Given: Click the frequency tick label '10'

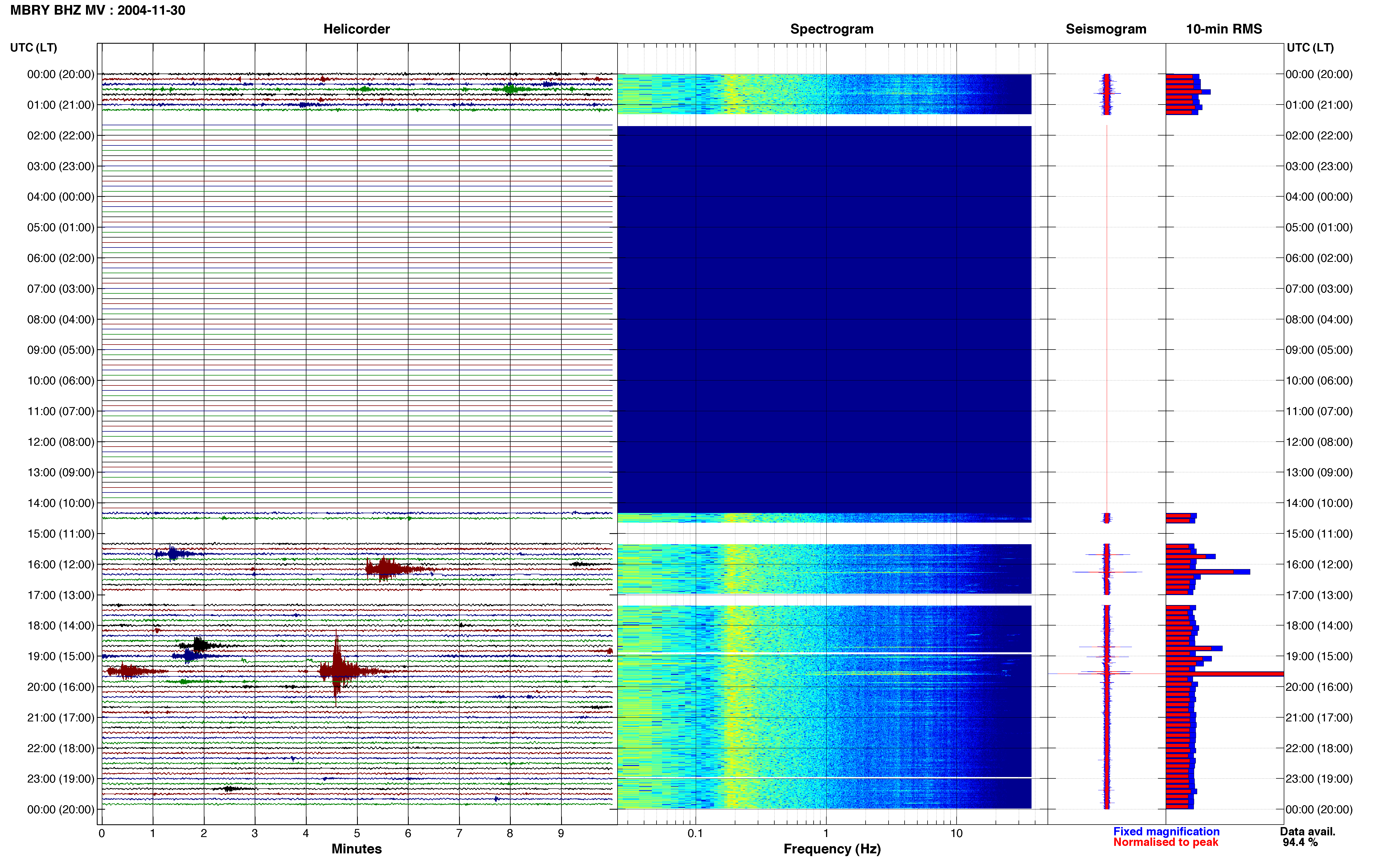Looking at the screenshot, I should [x=956, y=833].
